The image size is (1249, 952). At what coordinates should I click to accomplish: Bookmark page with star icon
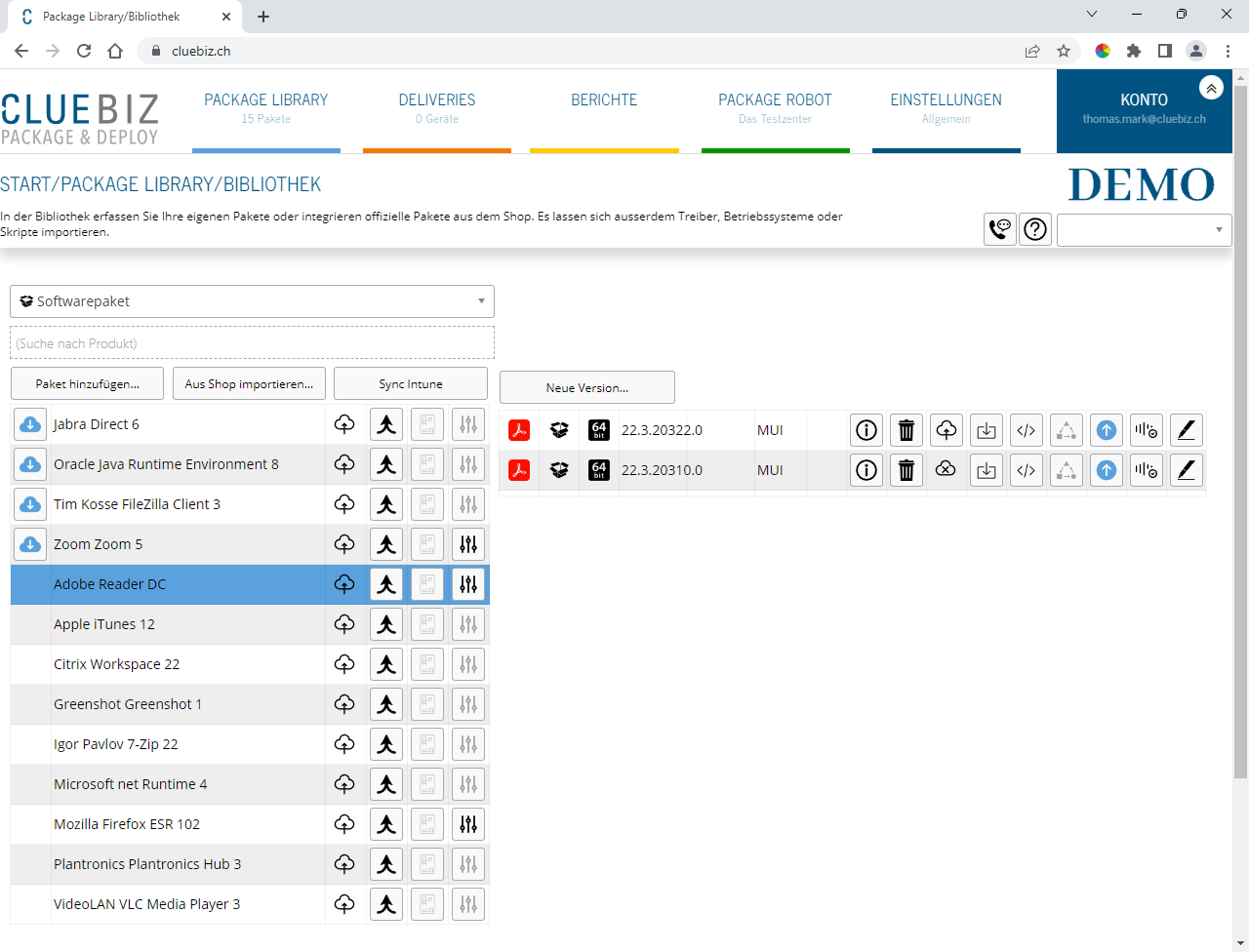tap(1064, 51)
